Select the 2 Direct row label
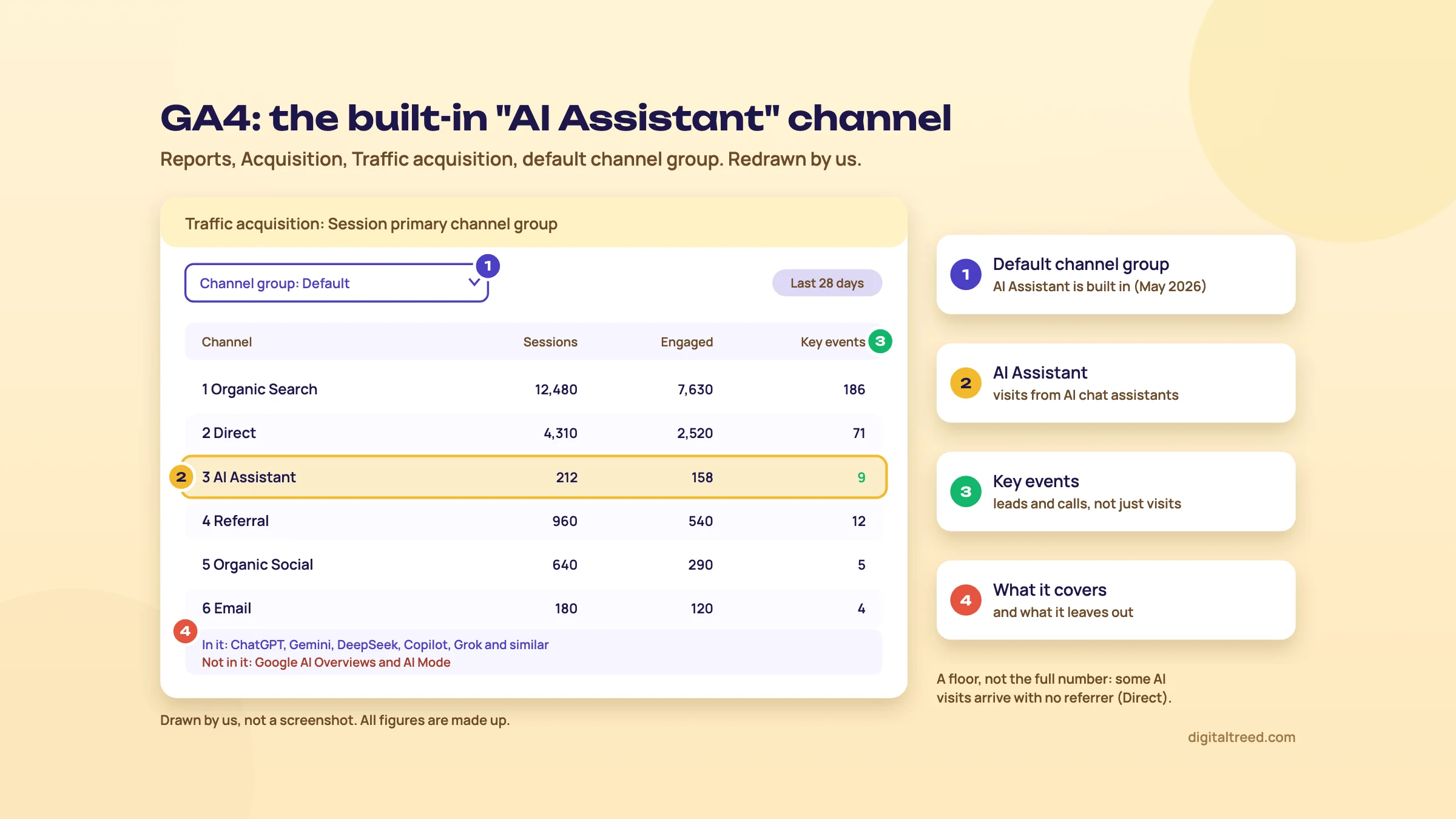The width and height of the screenshot is (1456, 819). pyautogui.click(x=229, y=433)
